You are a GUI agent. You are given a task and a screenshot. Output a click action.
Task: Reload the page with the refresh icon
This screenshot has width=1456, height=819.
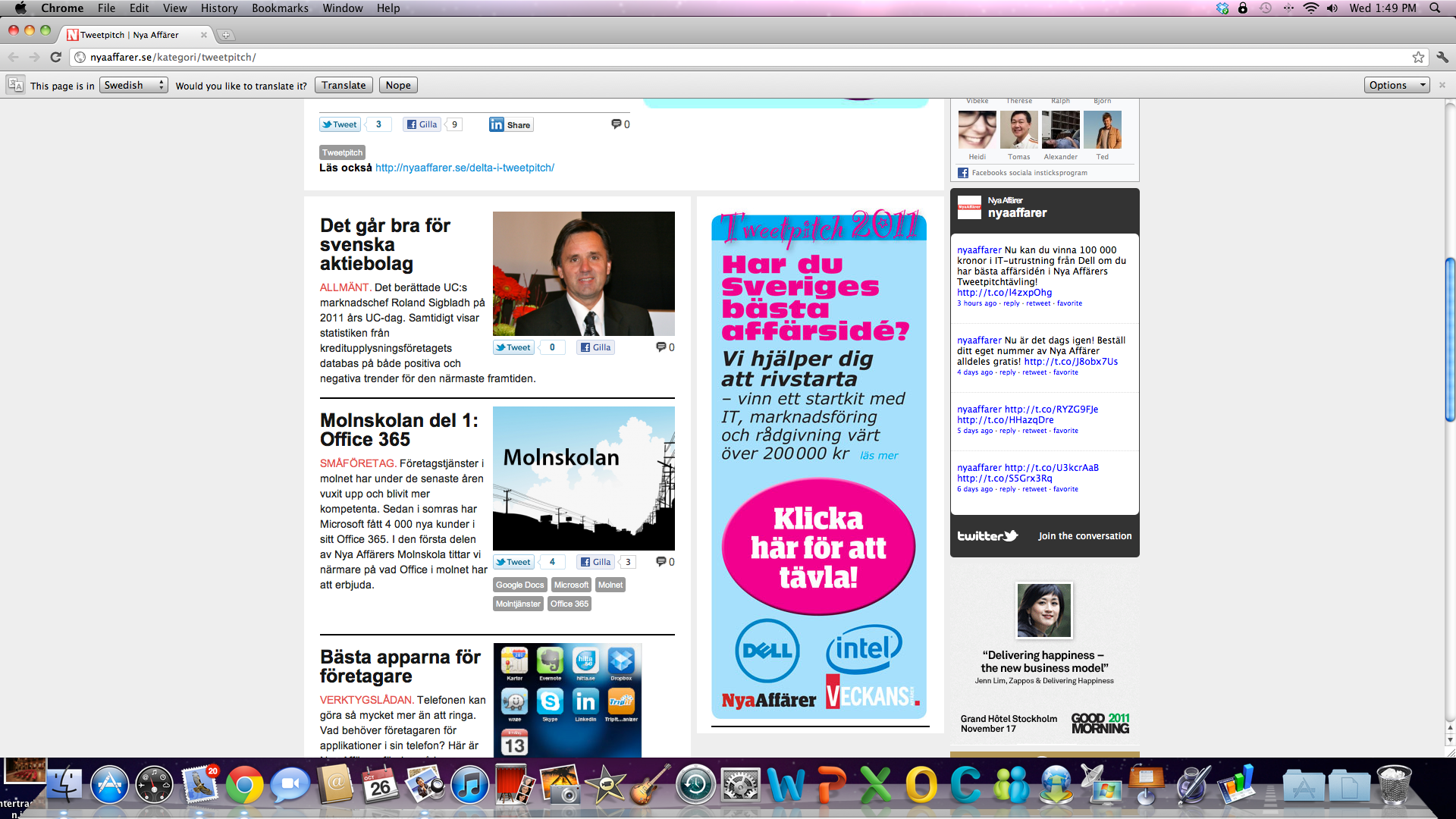[55, 57]
